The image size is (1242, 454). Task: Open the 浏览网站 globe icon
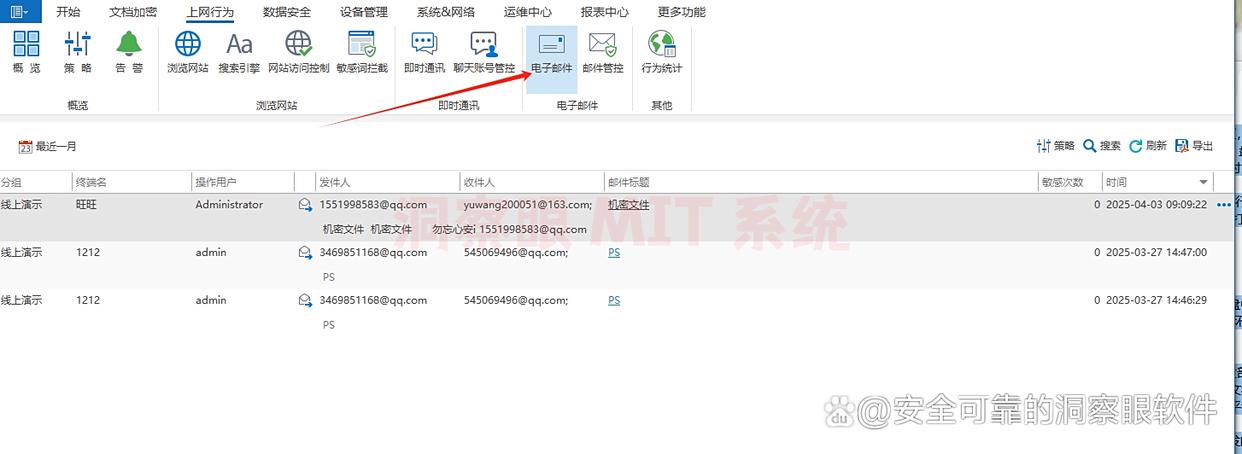click(x=188, y=52)
